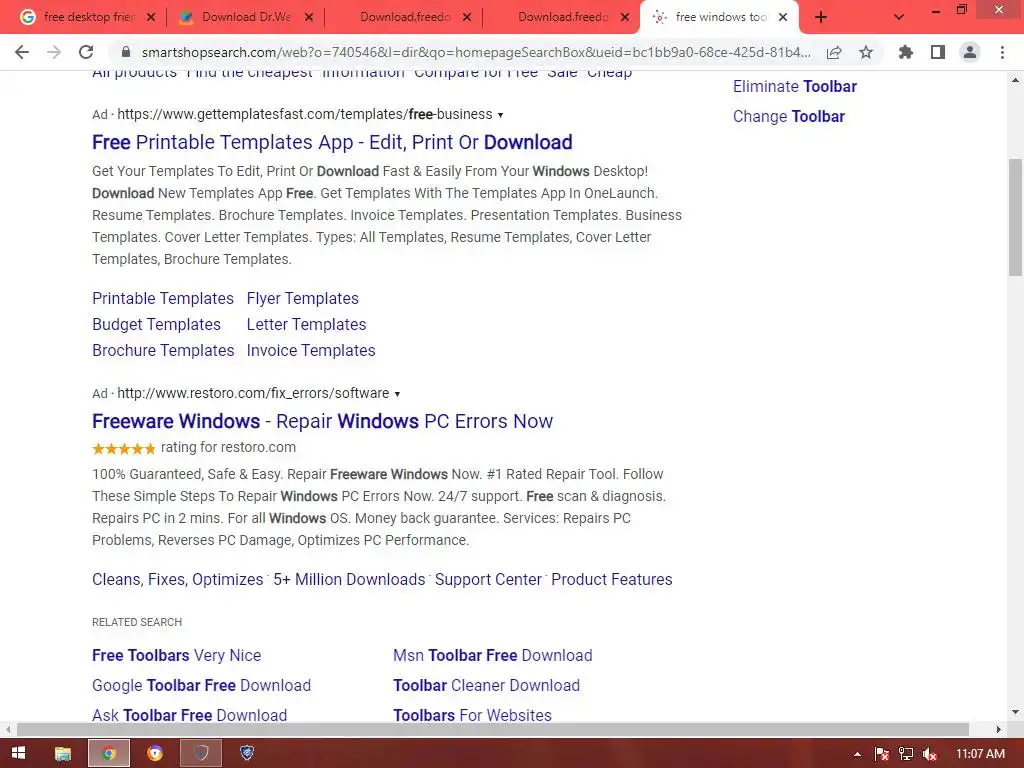Screen dimensions: 1024x768
Task: Click the scroll up arrow
Action: click(x=1015, y=80)
